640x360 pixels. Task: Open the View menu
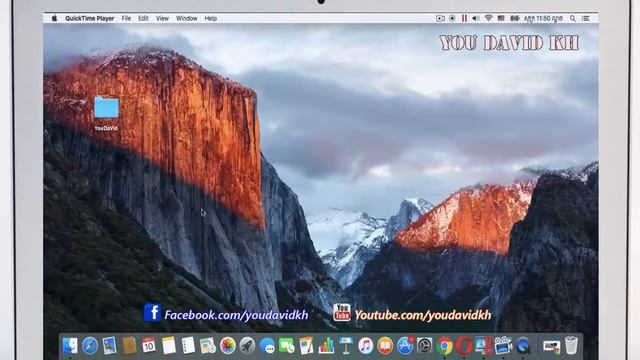pos(162,18)
